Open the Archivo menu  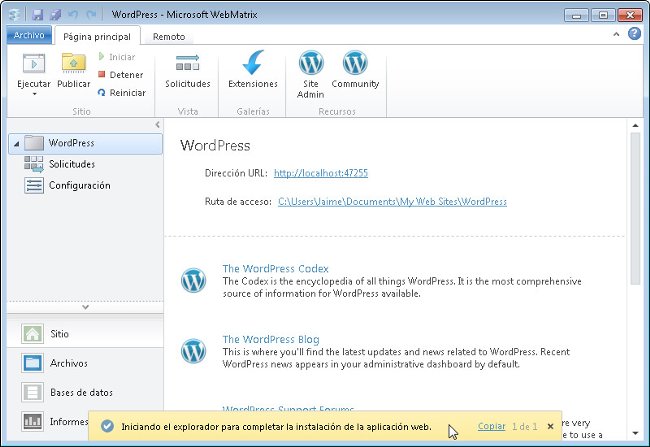(29, 35)
